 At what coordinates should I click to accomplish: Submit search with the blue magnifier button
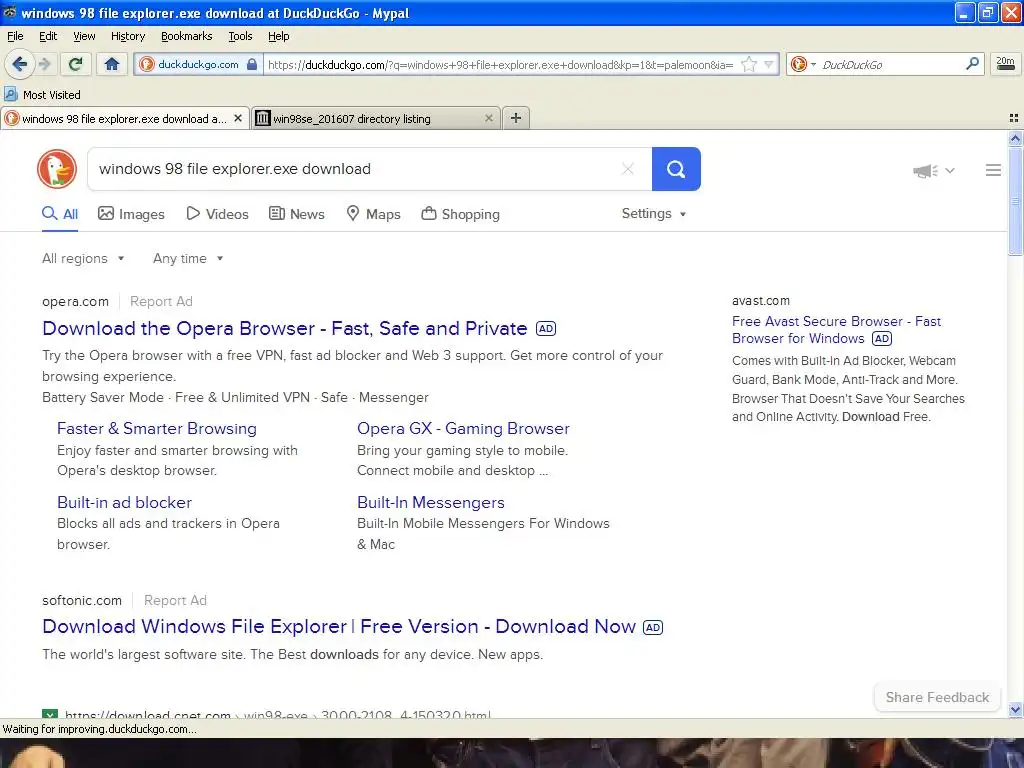(x=676, y=169)
